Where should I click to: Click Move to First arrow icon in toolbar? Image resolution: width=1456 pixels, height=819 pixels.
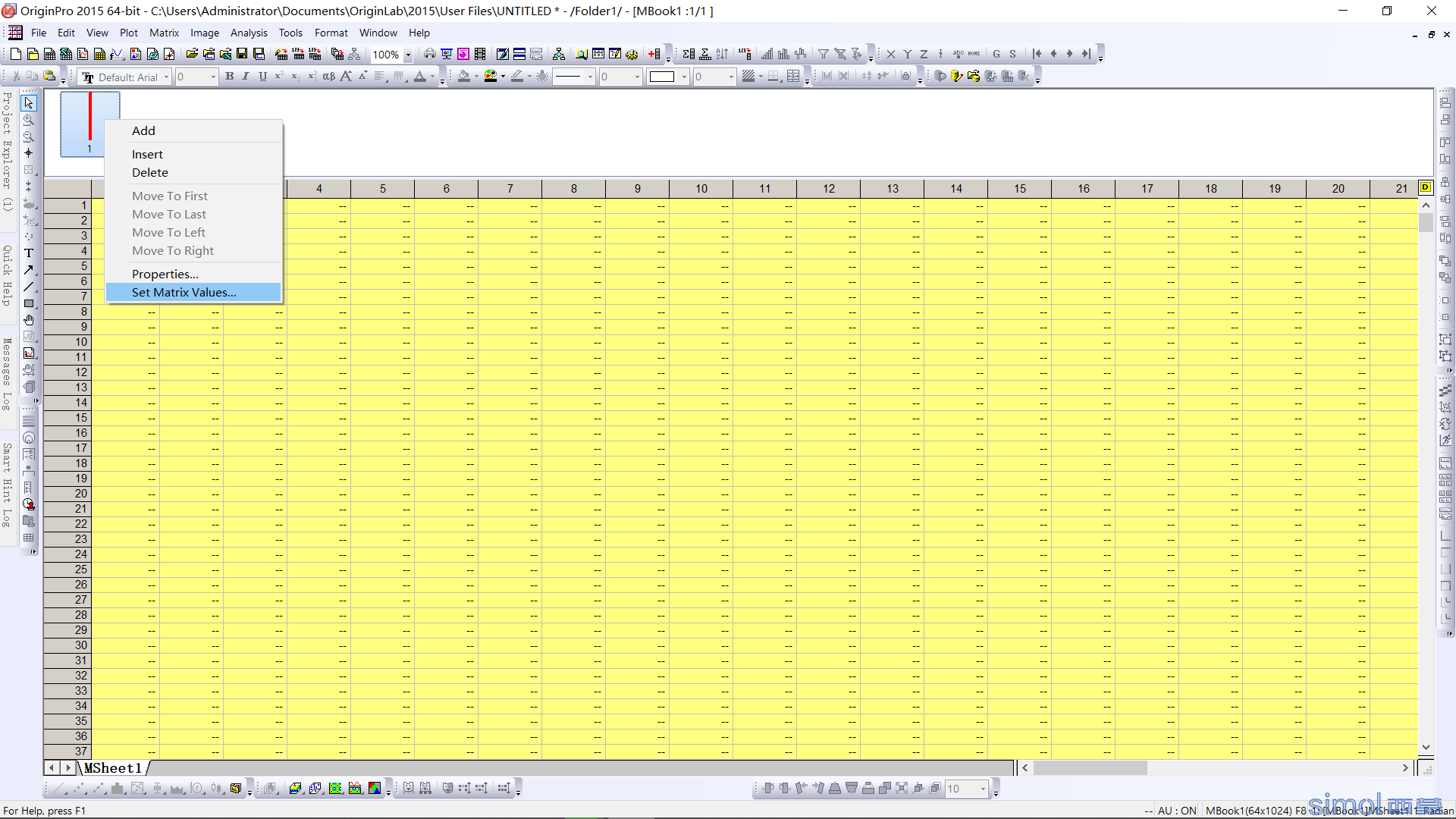(1037, 54)
